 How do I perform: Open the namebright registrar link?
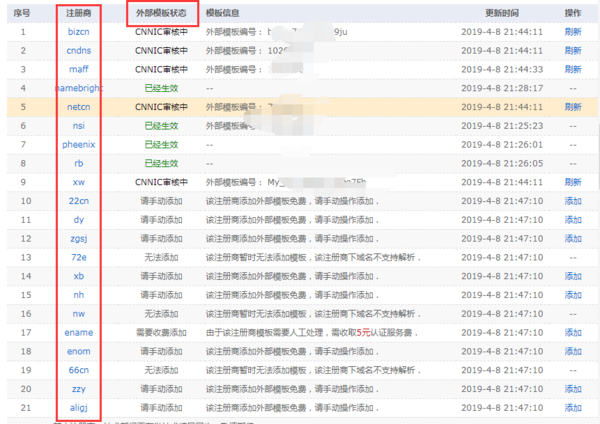(x=78, y=88)
